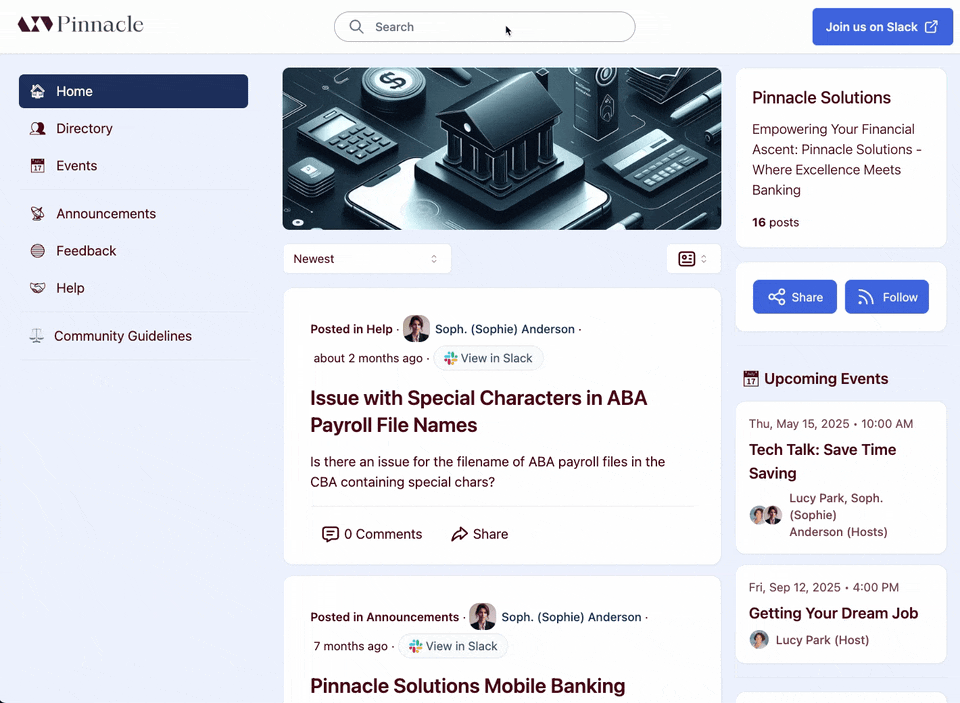
Task: Click the Events calendar icon in sidebar
Action: tap(38, 166)
